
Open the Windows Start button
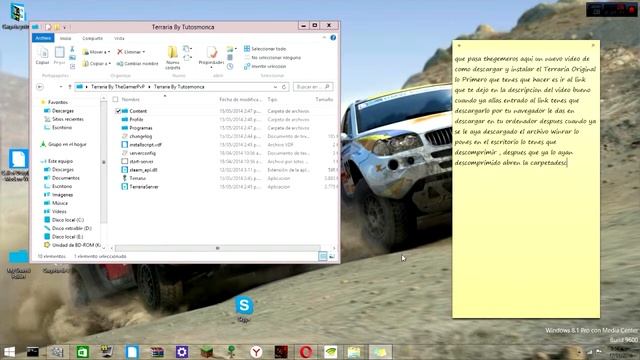pyautogui.click(x=9, y=351)
